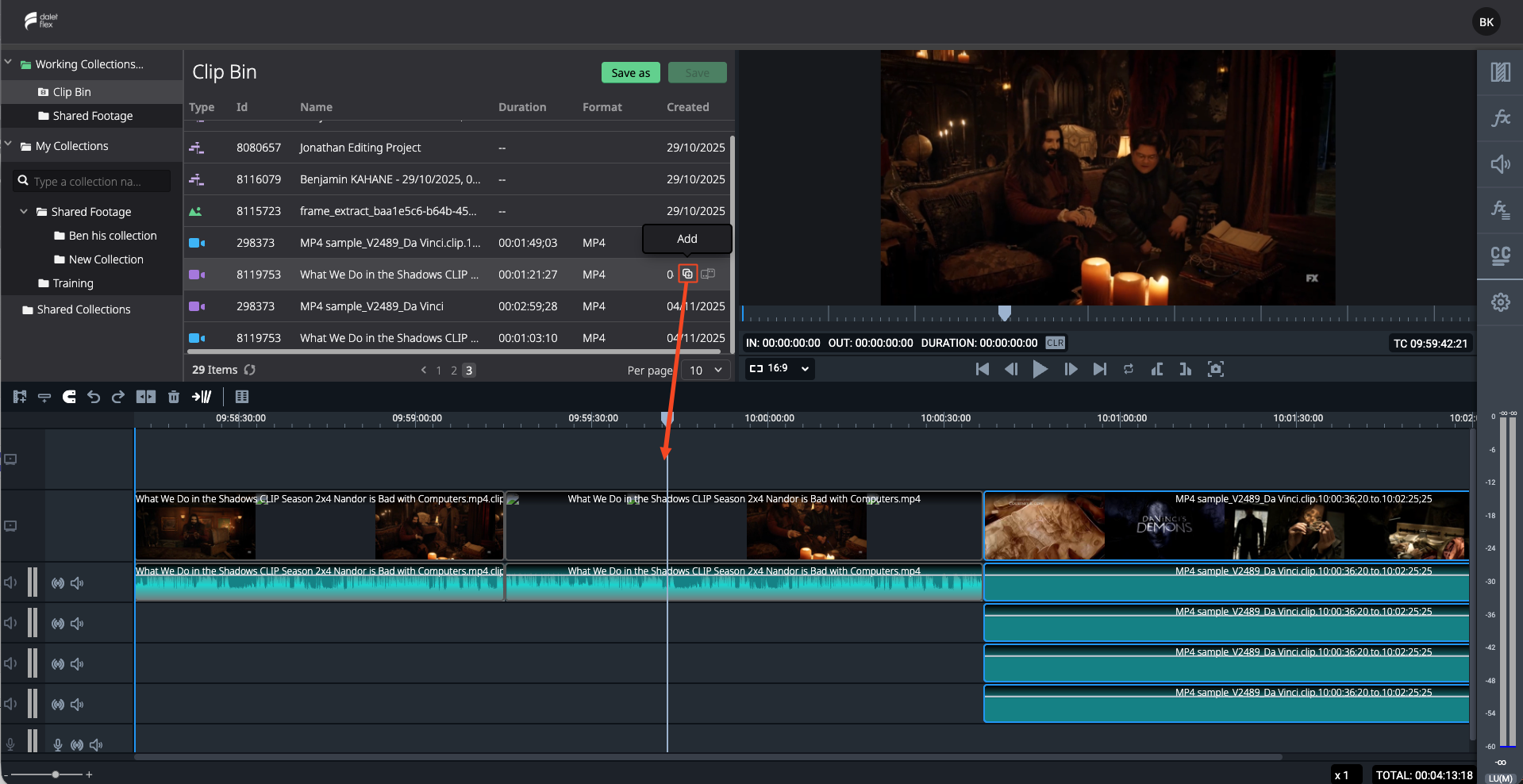Click the redo arrow in timeline toolbar

(118, 397)
